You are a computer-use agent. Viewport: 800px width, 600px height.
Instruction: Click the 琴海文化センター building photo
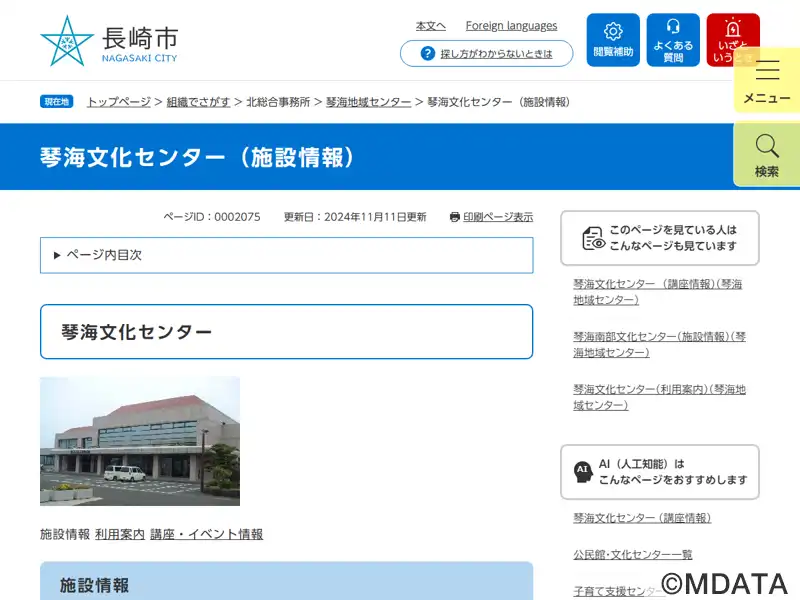tap(140, 441)
